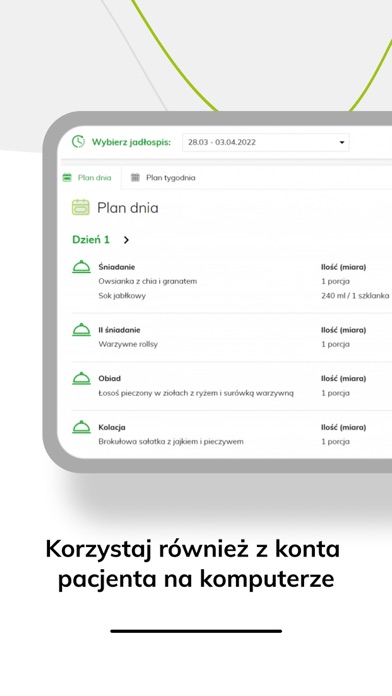Screen dimensions: 392x696
Task: Click the 1 porcja value for Owsianka
Action: coord(335,281)
